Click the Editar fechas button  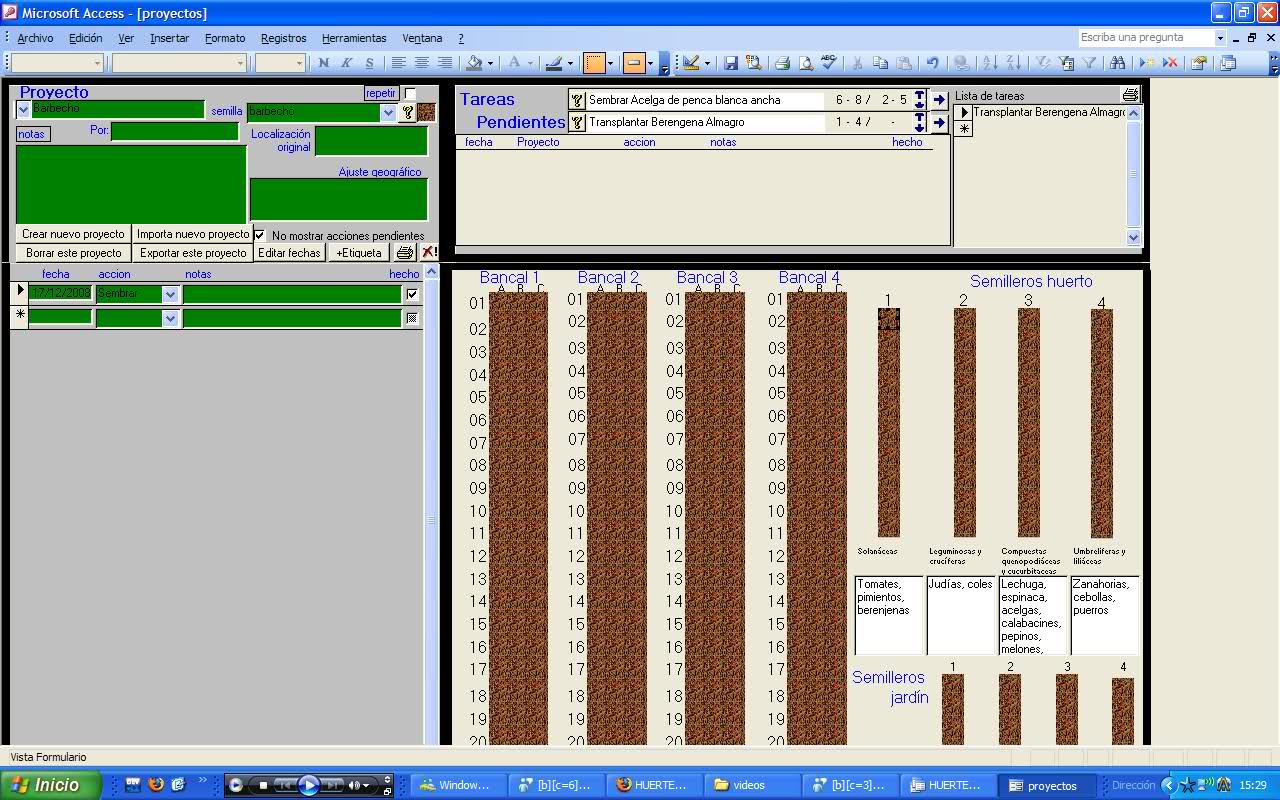[290, 253]
